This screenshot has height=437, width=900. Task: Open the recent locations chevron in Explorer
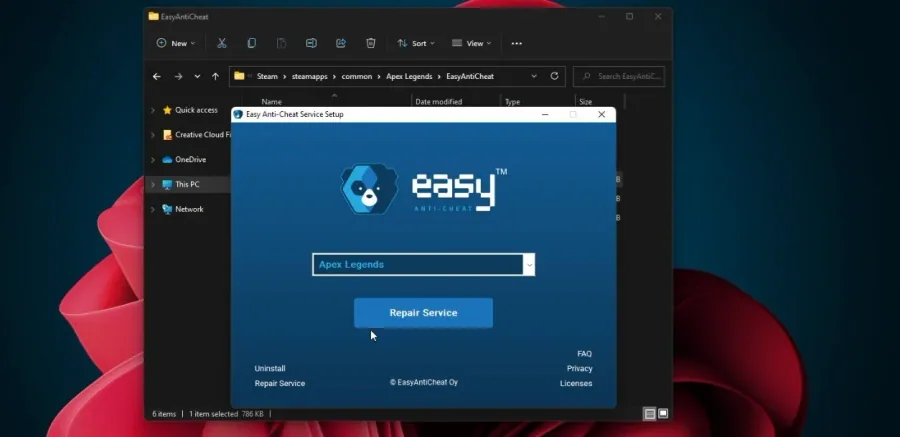[x=197, y=76]
